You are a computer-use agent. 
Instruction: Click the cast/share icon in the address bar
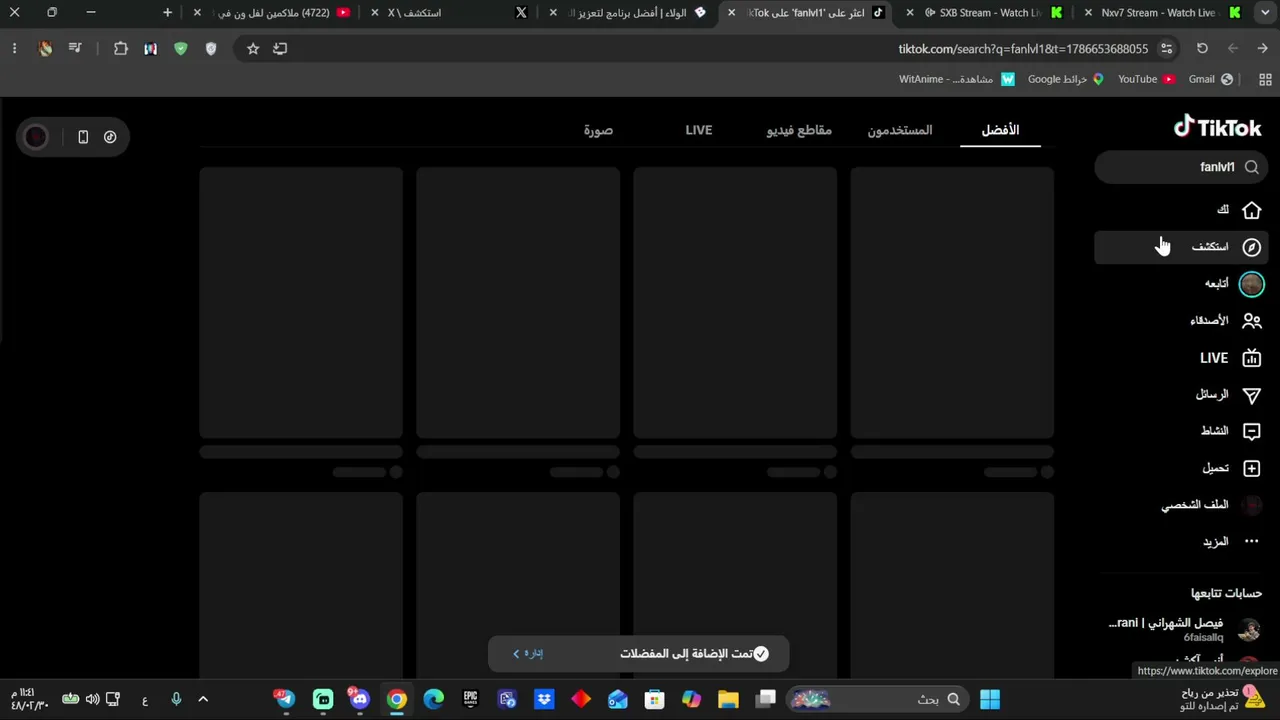click(280, 48)
